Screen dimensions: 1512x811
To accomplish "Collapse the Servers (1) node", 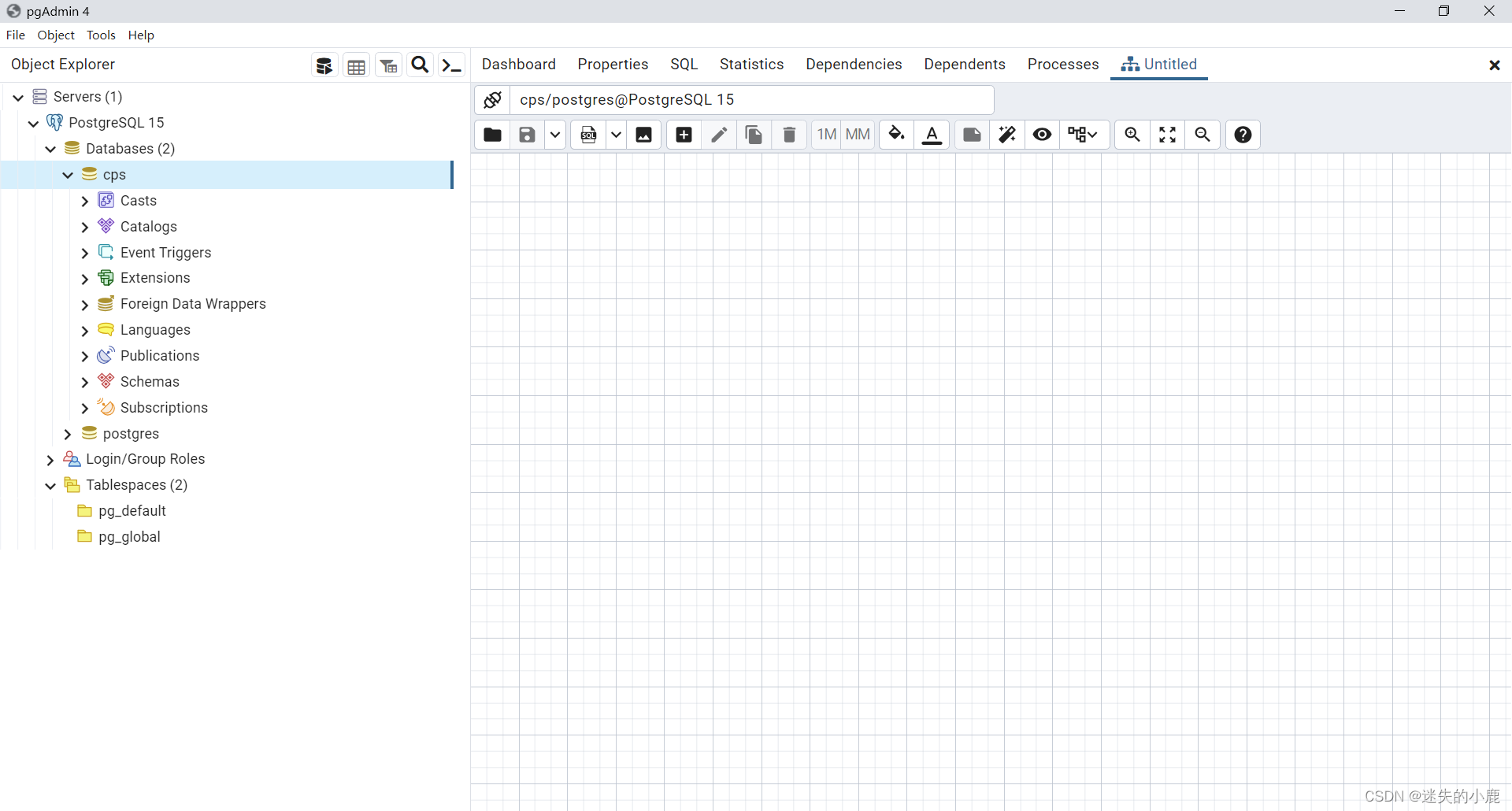I will pyautogui.click(x=18, y=98).
